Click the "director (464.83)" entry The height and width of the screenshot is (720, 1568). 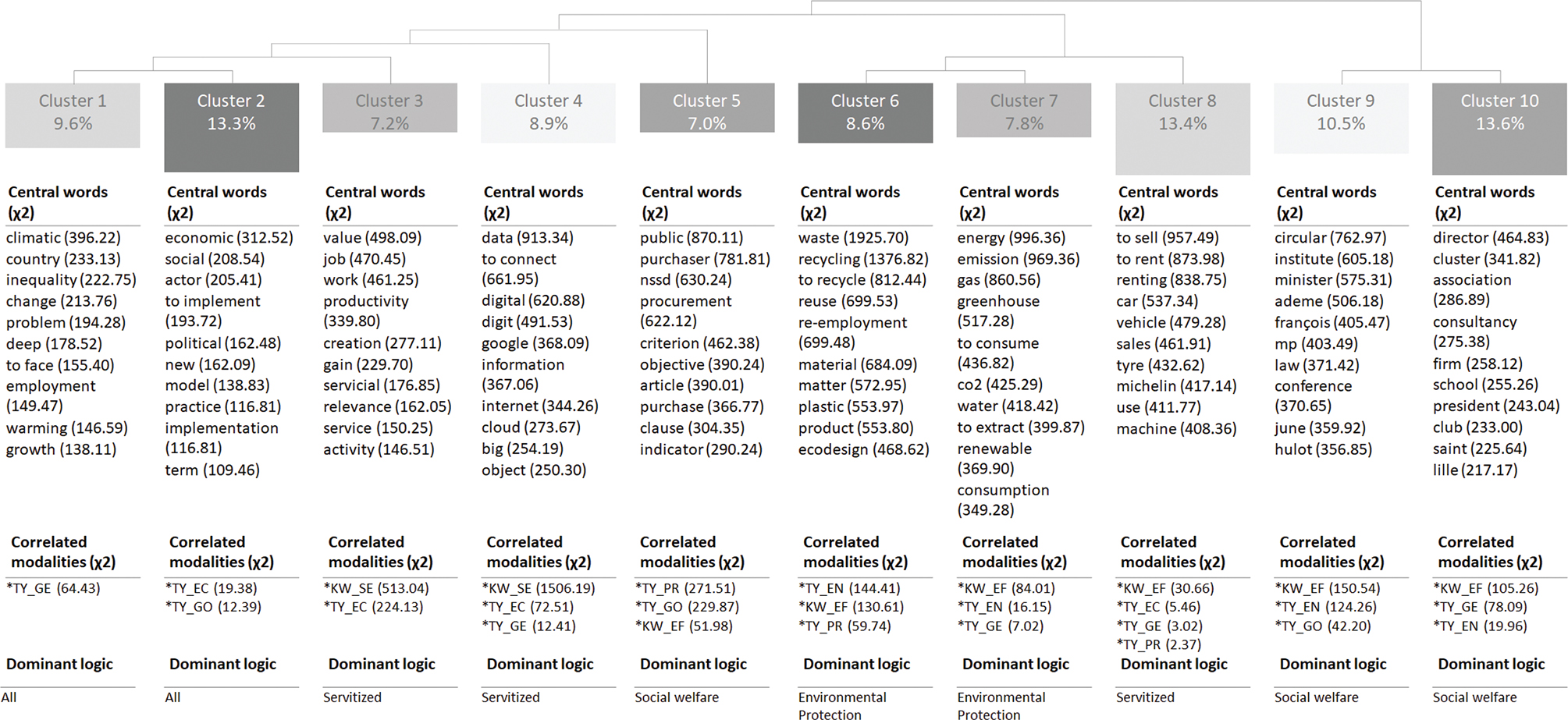pyautogui.click(x=1490, y=238)
